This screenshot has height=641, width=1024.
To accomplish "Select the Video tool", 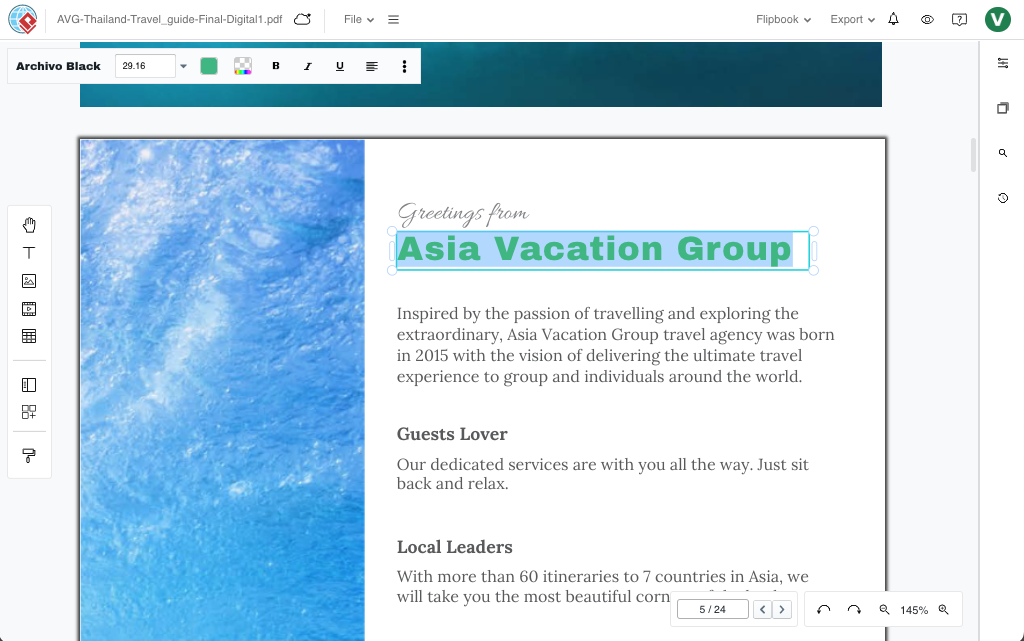I will [x=29, y=309].
